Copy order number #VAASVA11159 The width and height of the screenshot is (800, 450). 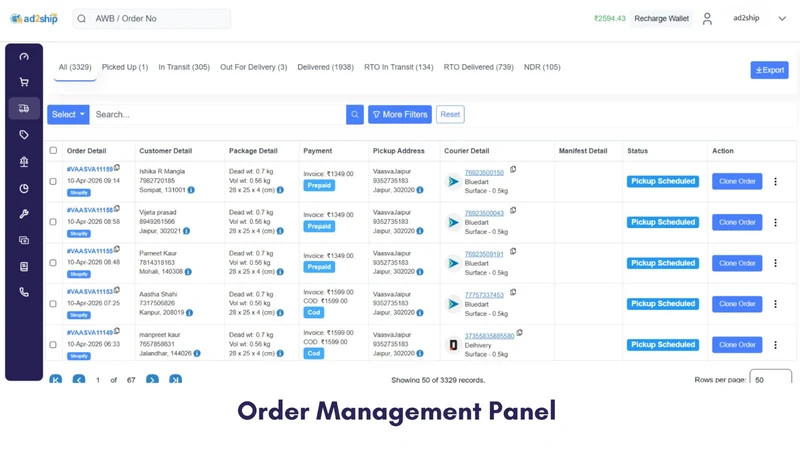pyautogui.click(x=117, y=167)
